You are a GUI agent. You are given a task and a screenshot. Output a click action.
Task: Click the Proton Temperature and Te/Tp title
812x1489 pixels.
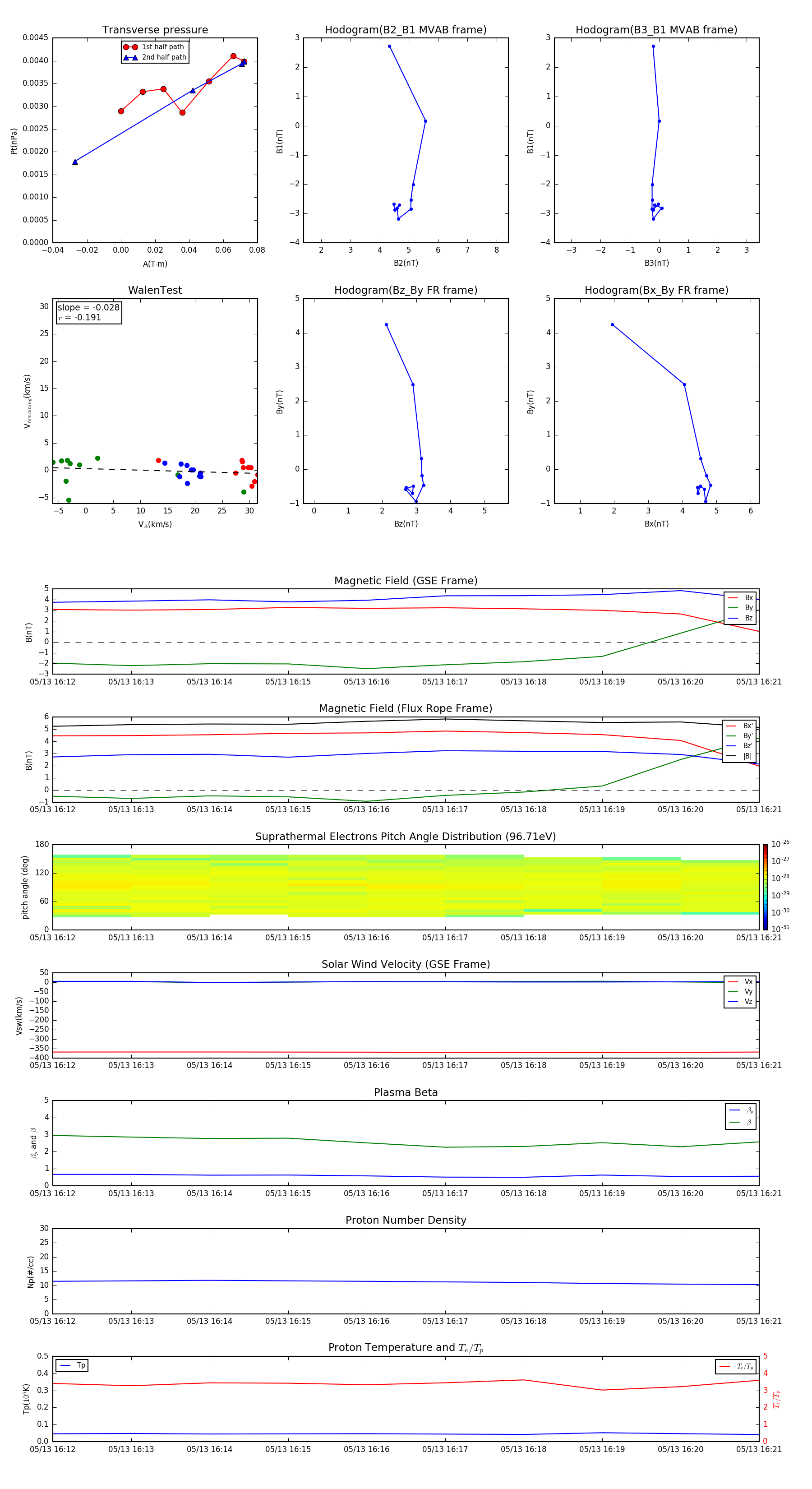[406, 1349]
